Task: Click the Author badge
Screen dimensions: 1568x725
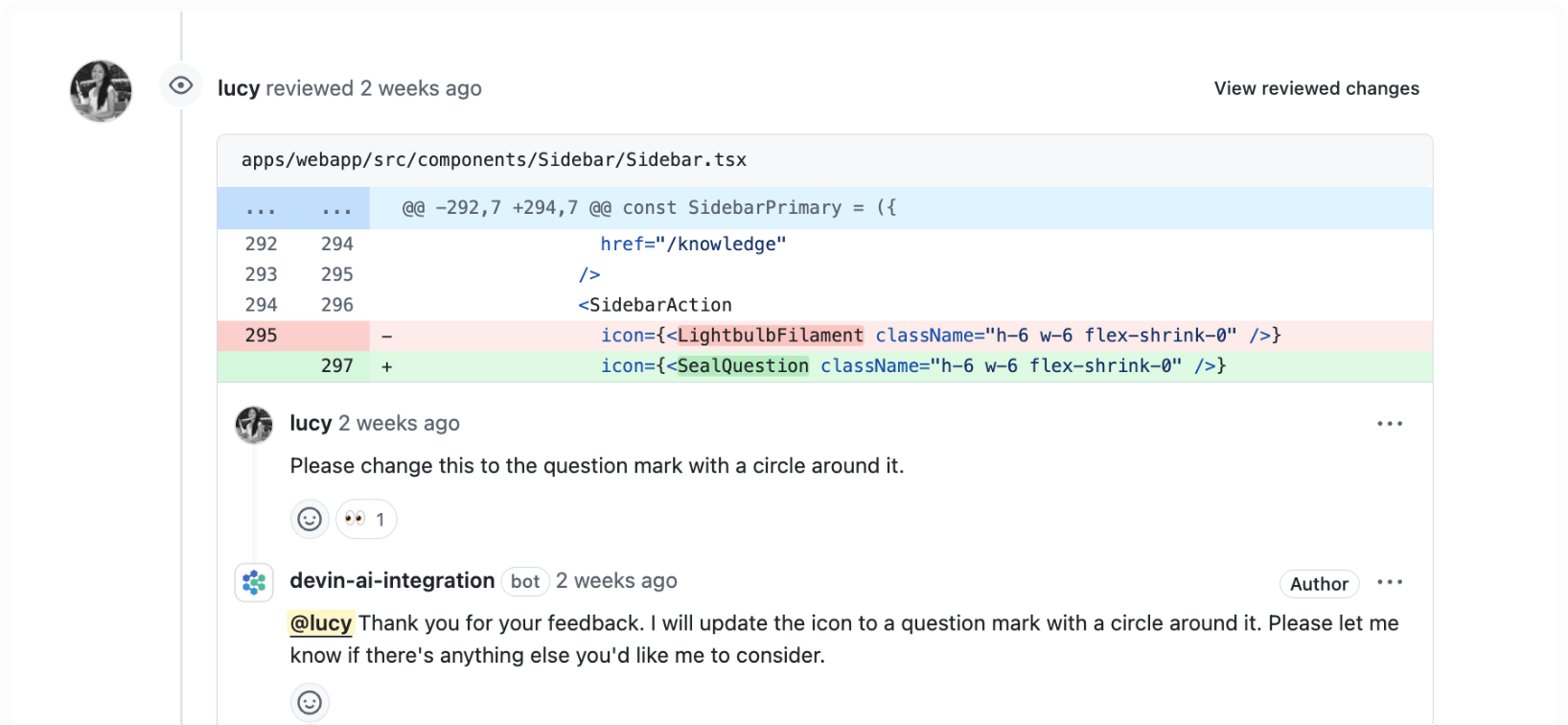Action: (x=1319, y=584)
